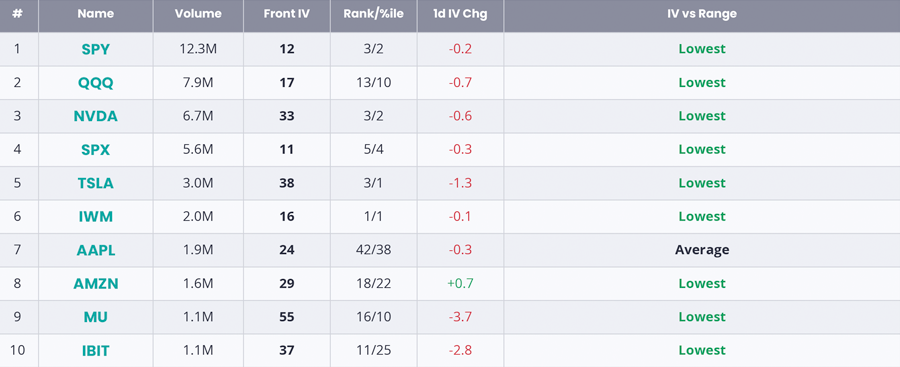Click the # rank column header
Screen dimensions: 900x367
(17, 14)
